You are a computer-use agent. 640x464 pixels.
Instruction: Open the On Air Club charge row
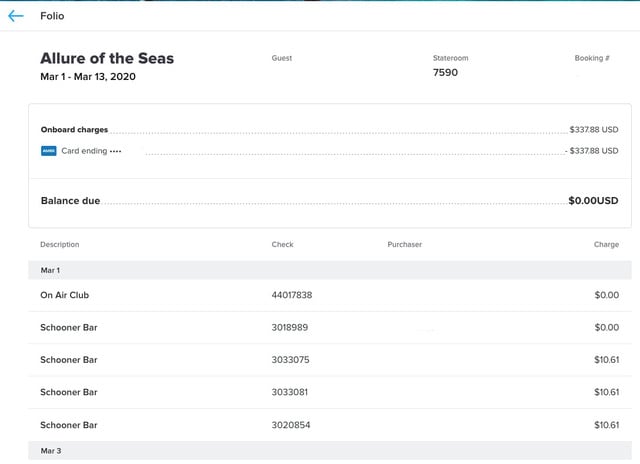point(330,295)
